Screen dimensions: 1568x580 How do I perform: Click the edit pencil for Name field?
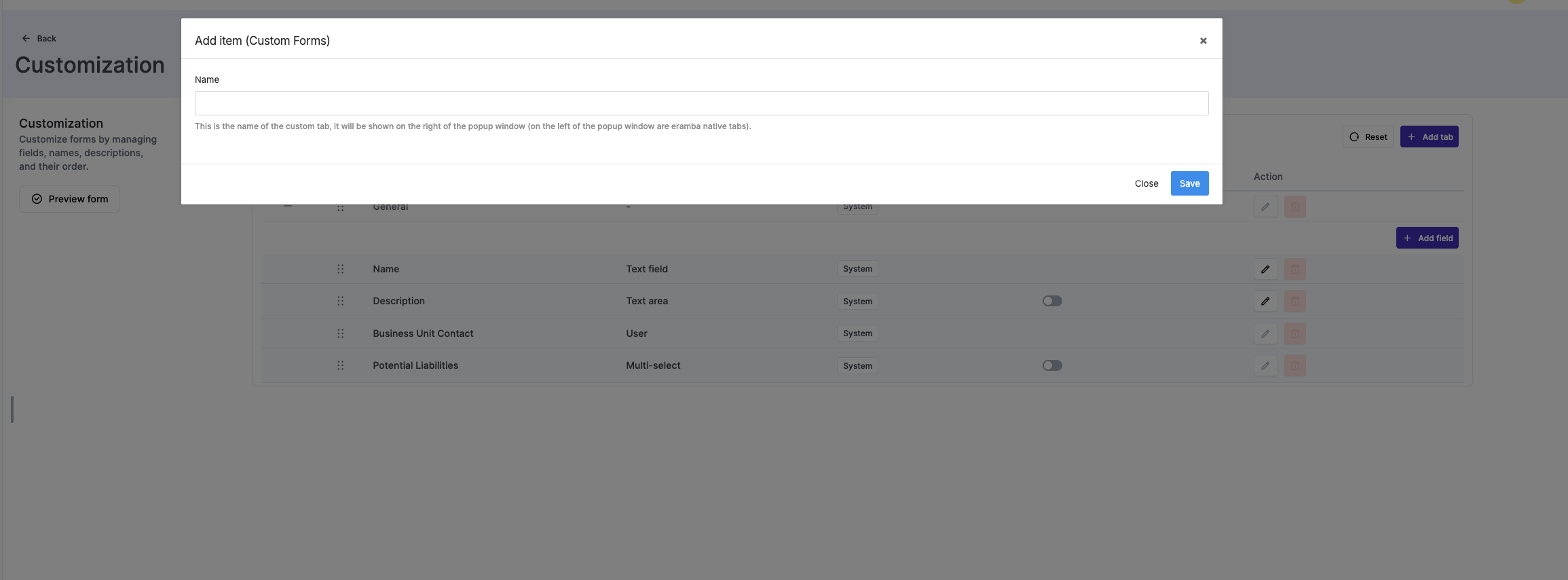[x=1265, y=269]
